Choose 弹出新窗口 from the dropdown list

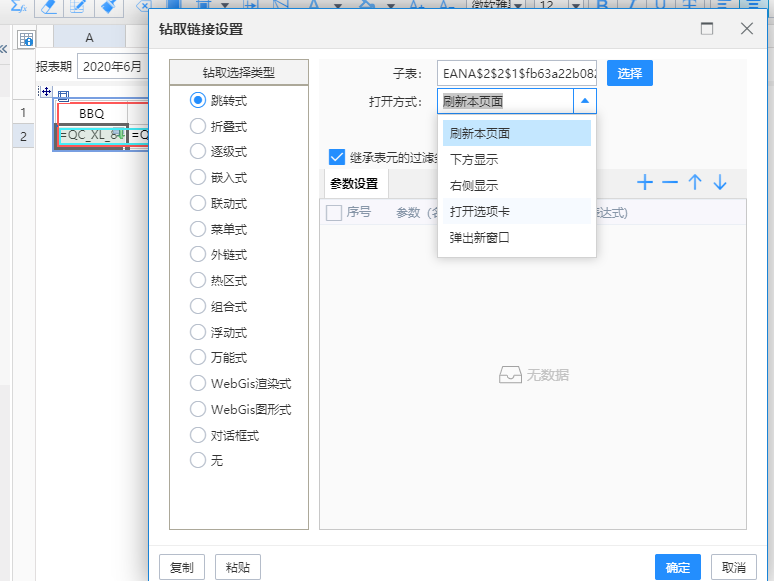[x=480, y=238]
